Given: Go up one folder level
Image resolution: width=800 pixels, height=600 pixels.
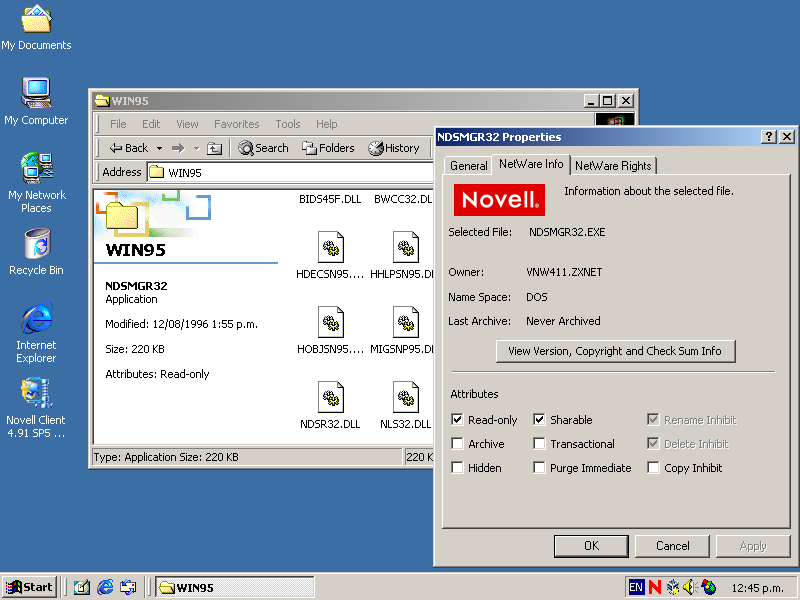Looking at the screenshot, I should click(x=214, y=148).
